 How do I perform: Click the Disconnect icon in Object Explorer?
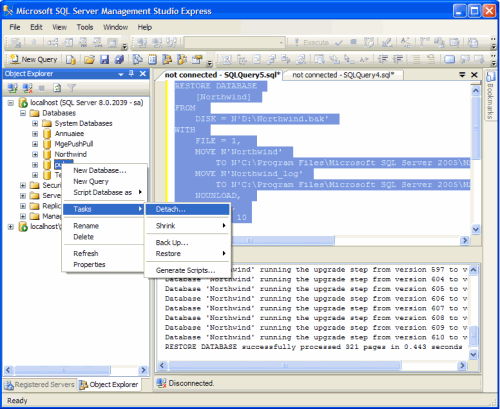click(27, 88)
